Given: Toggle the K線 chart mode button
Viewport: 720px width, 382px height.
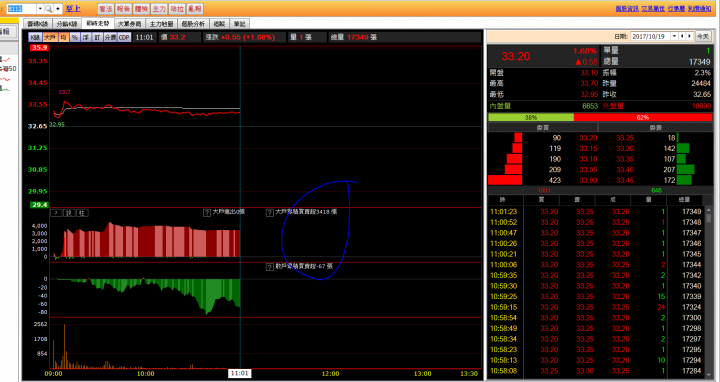Looking at the screenshot, I should (x=35, y=37).
